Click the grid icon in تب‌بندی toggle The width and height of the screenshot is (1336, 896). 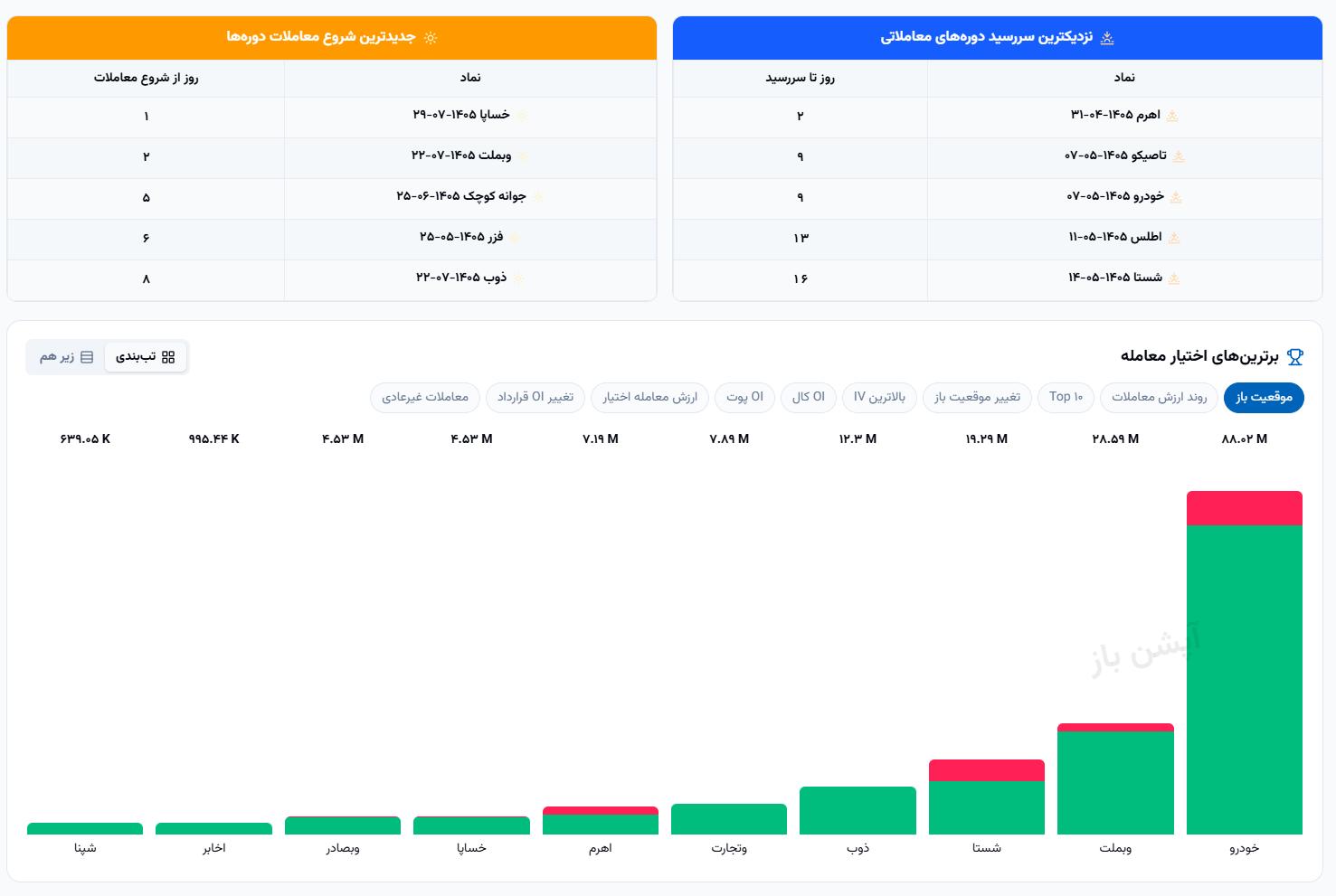pyautogui.click(x=168, y=357)
